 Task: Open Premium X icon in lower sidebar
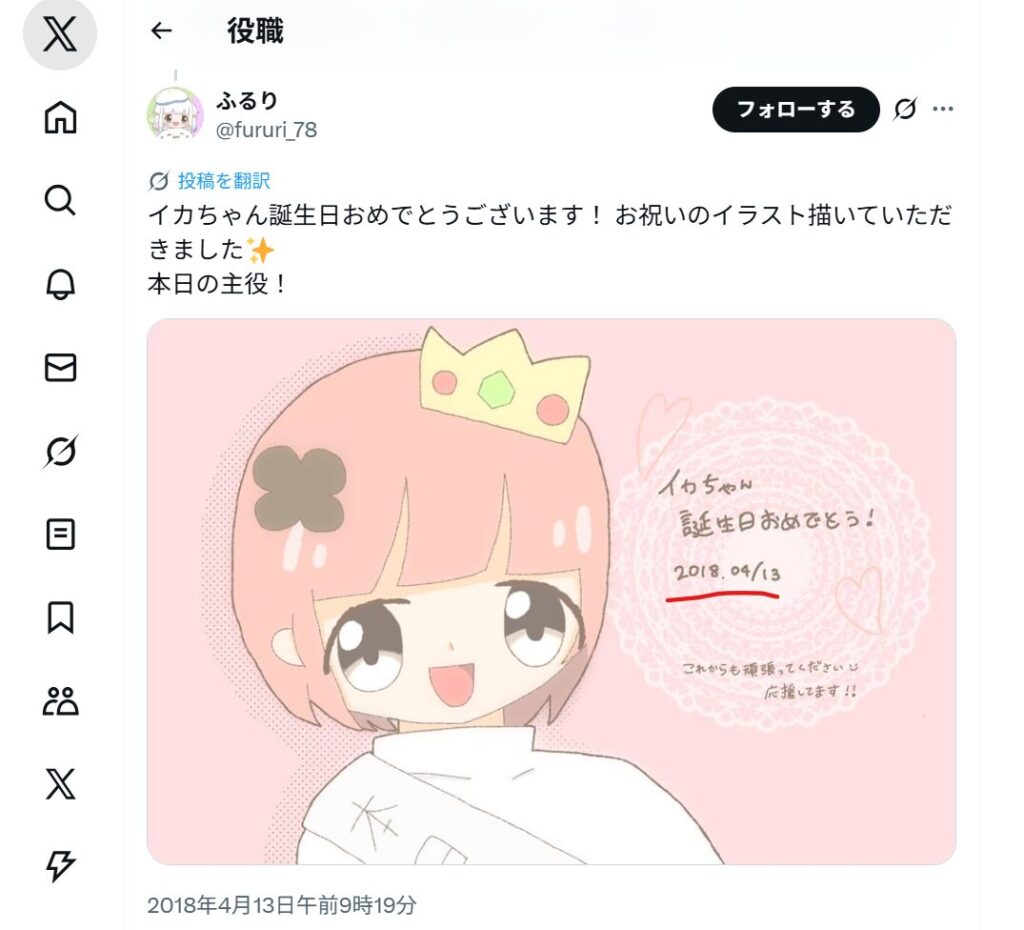(x=60, y=784)
